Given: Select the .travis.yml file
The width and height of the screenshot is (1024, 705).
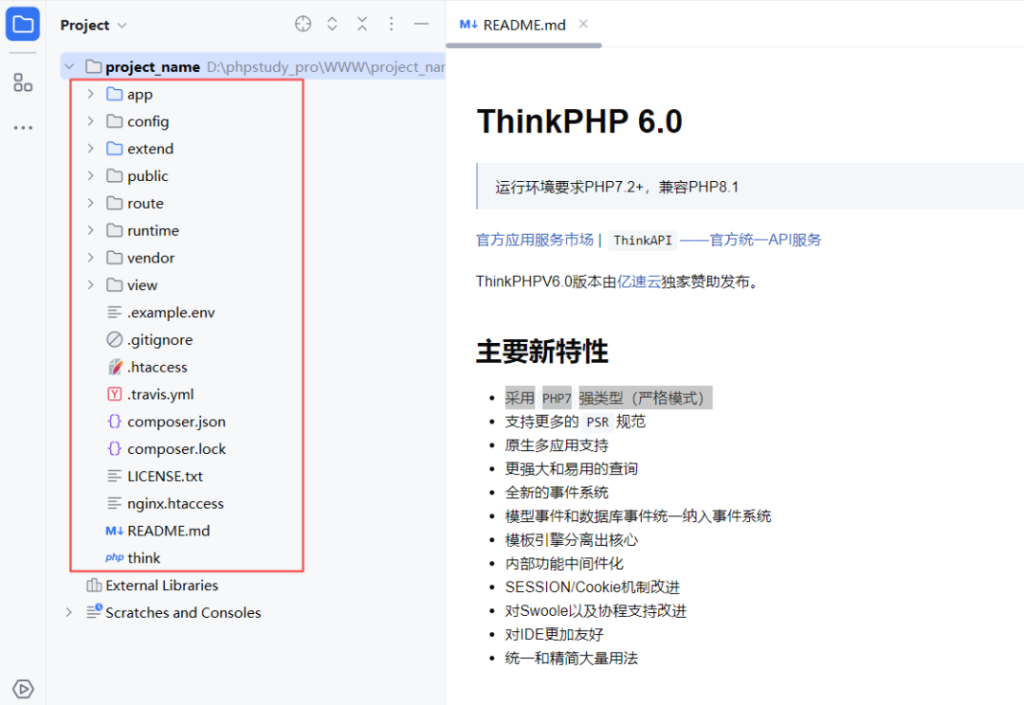Looking at the screenshot, I should pyautogui.click(x=160, y=394).
